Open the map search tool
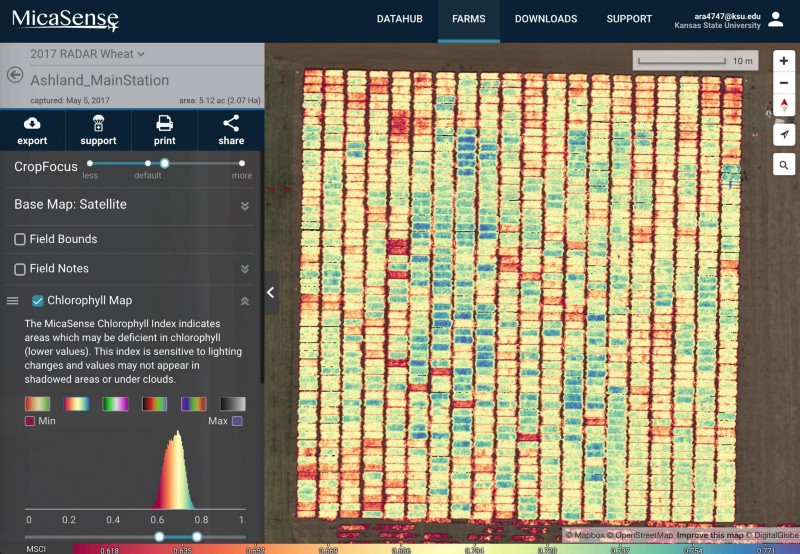The image size is (800, 554). click(x=783, y=165)
